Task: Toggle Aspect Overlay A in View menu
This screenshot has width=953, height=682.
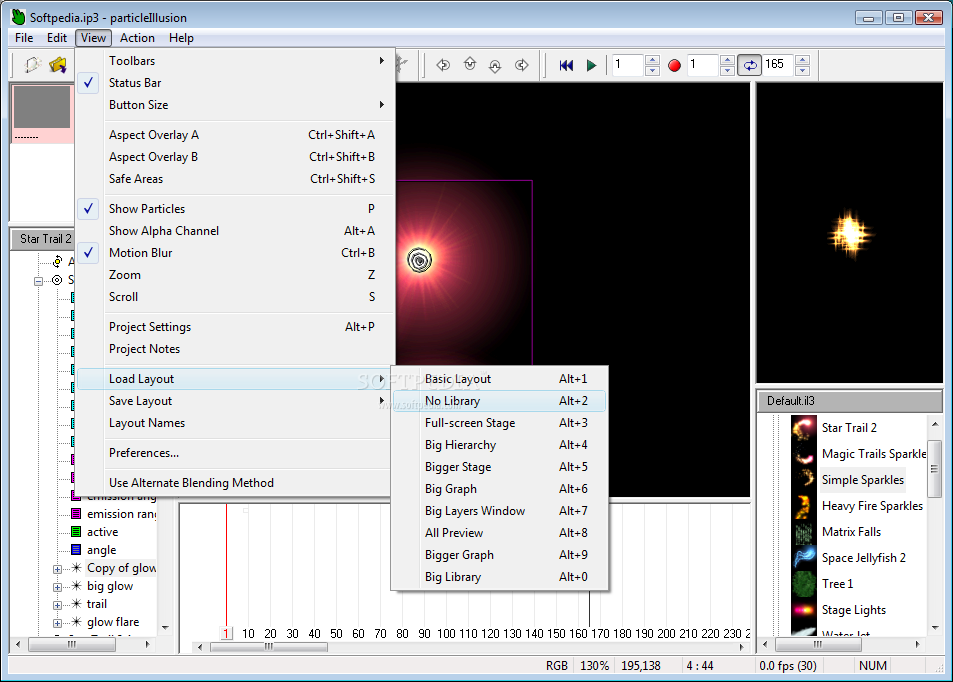Action: (x=234, y=135)
